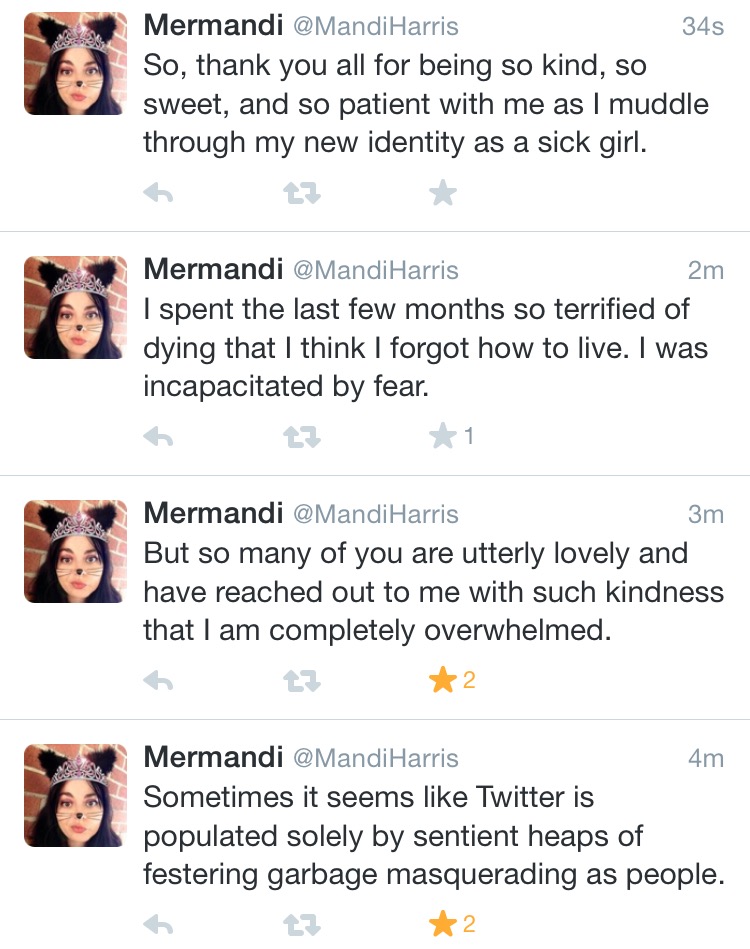The image size is (750, 949).
Task: Favorite the "thank you all" tweet
Action: click(442, 192)
